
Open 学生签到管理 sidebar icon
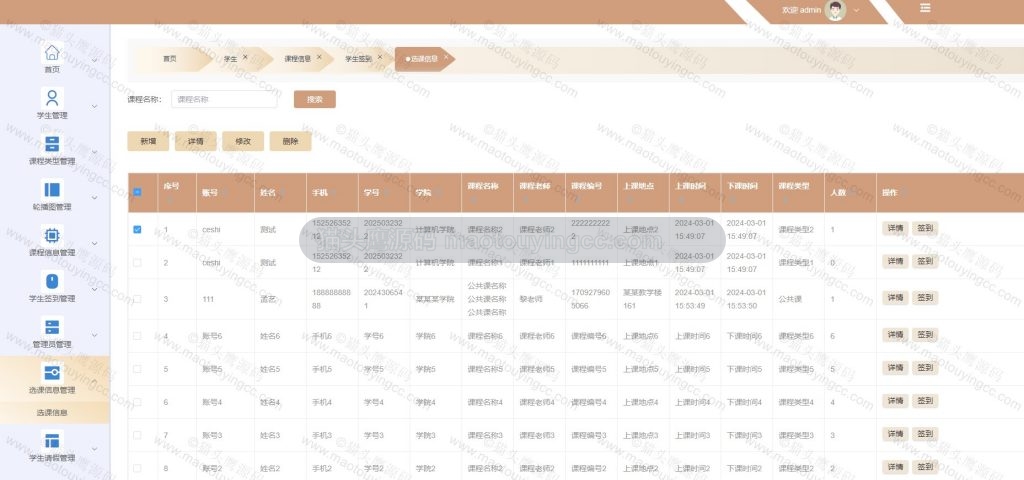point(52,281)
